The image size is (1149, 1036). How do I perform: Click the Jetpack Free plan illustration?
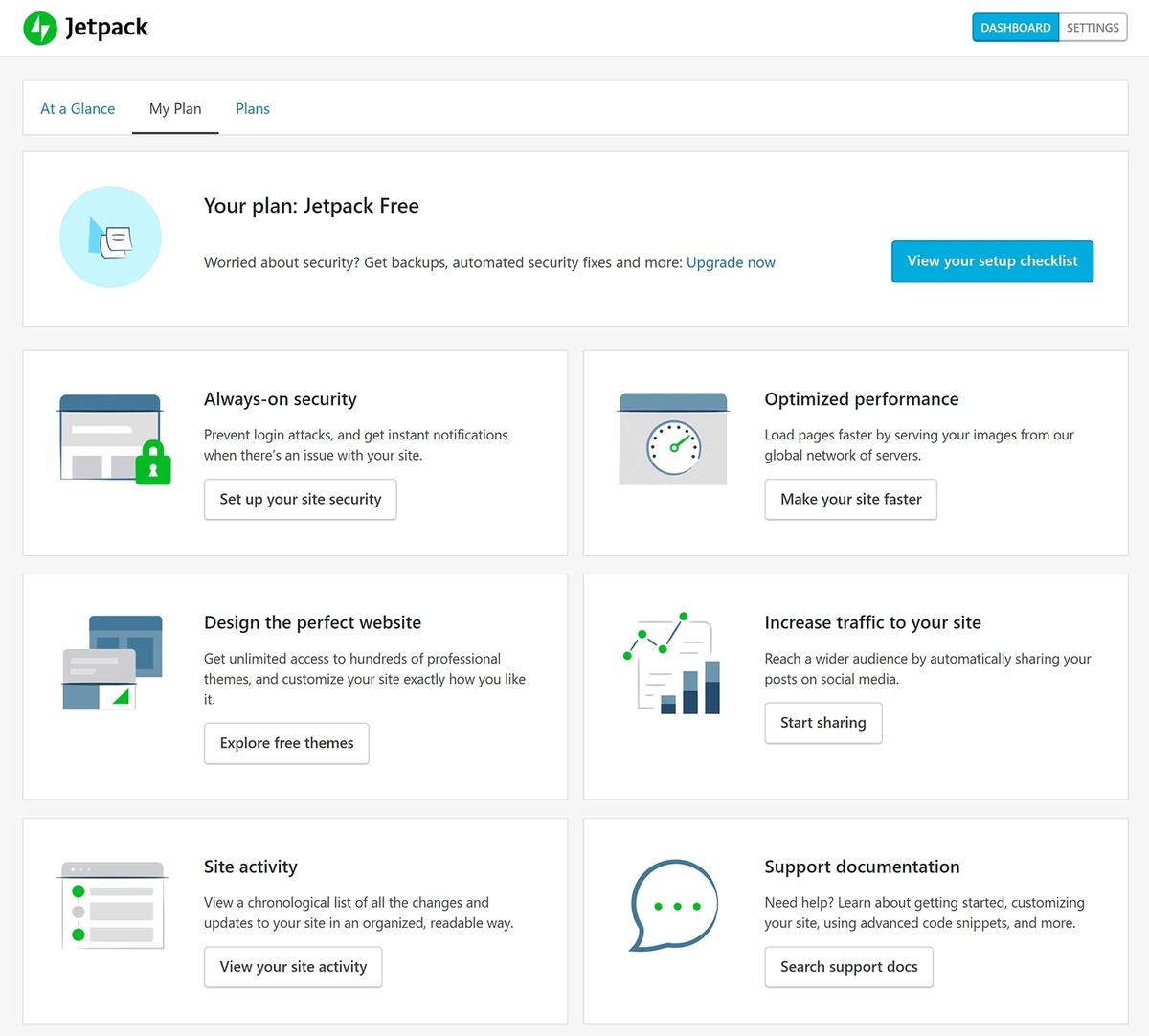[x=110, y=236]
